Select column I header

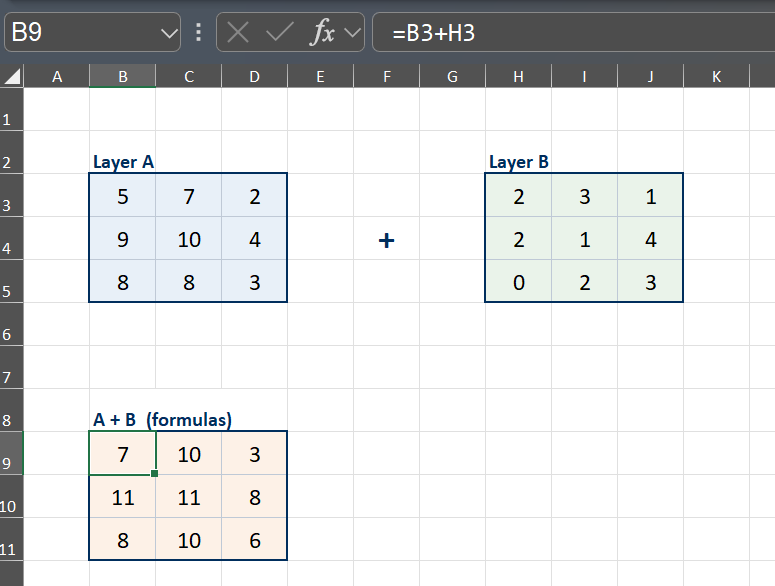tap(584, 77)
